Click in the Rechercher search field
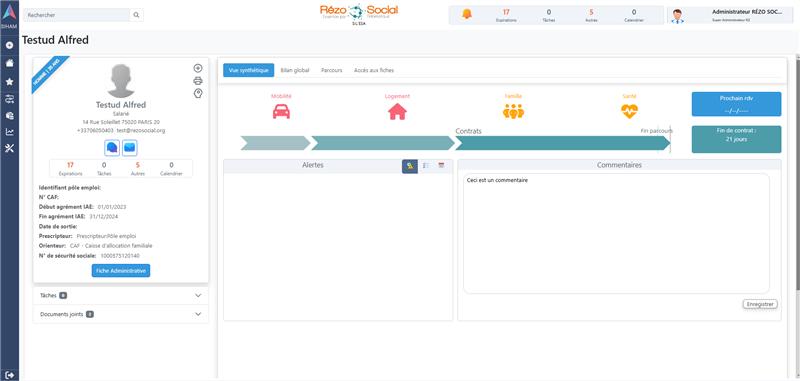Viewport: 800px width, 381px height. click(77, 15)
